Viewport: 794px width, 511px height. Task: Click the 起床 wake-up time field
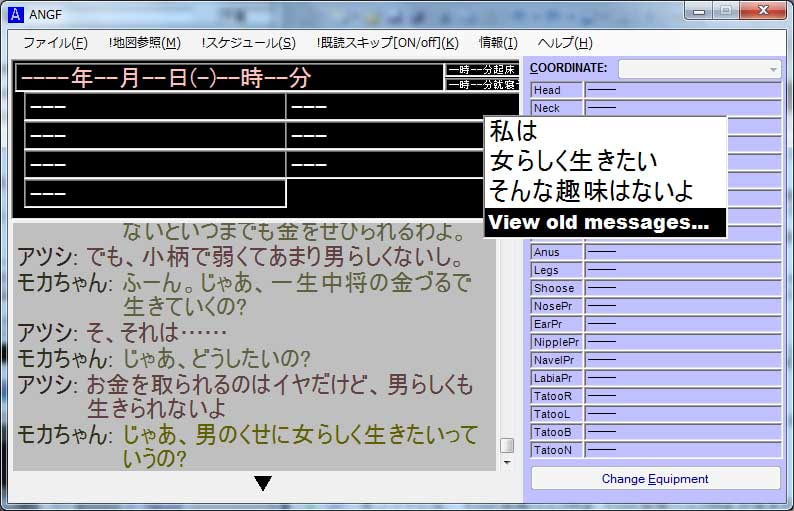pyautogui.click(x=481, y=70)
